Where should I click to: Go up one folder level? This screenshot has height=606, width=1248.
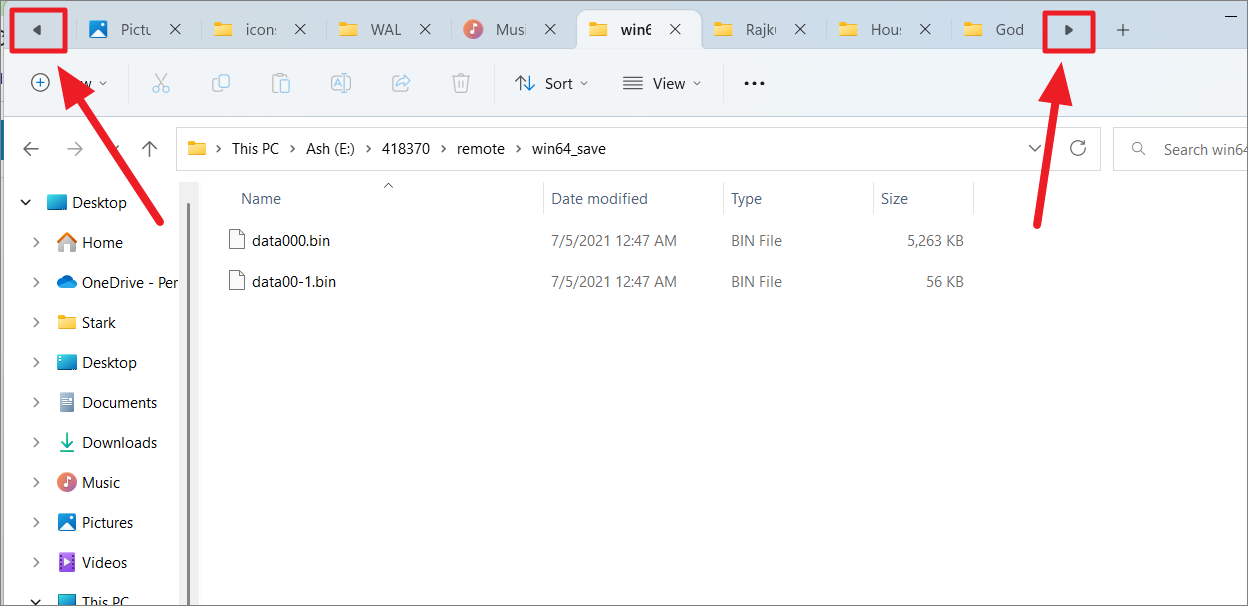click(x=150, y=149)
